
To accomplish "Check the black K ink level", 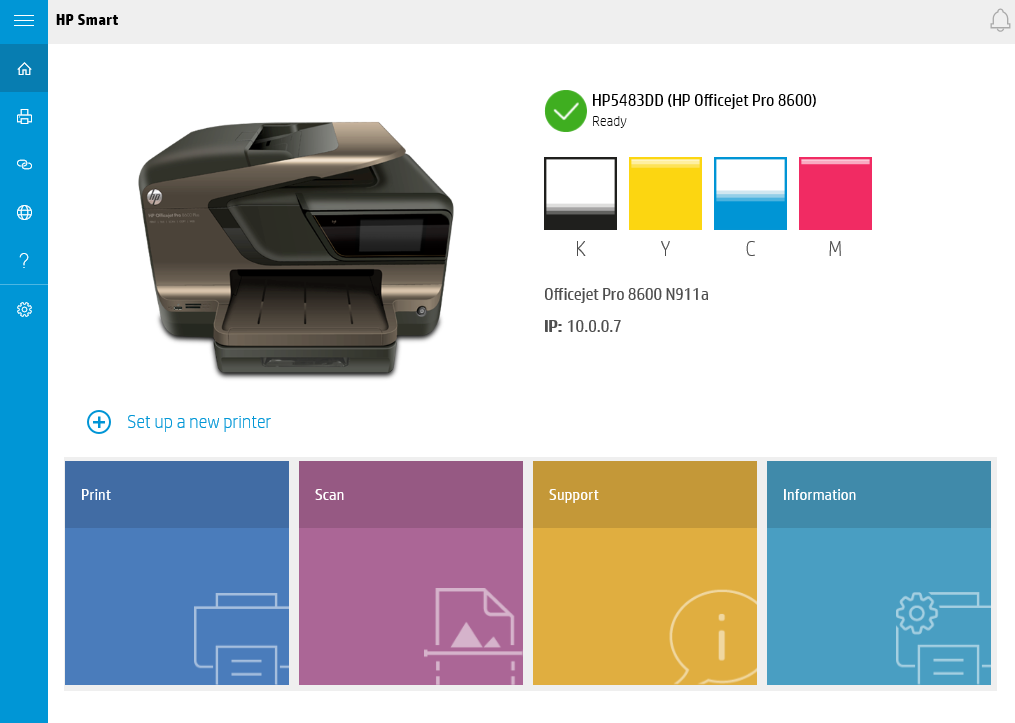I will (x=580, y=194).
